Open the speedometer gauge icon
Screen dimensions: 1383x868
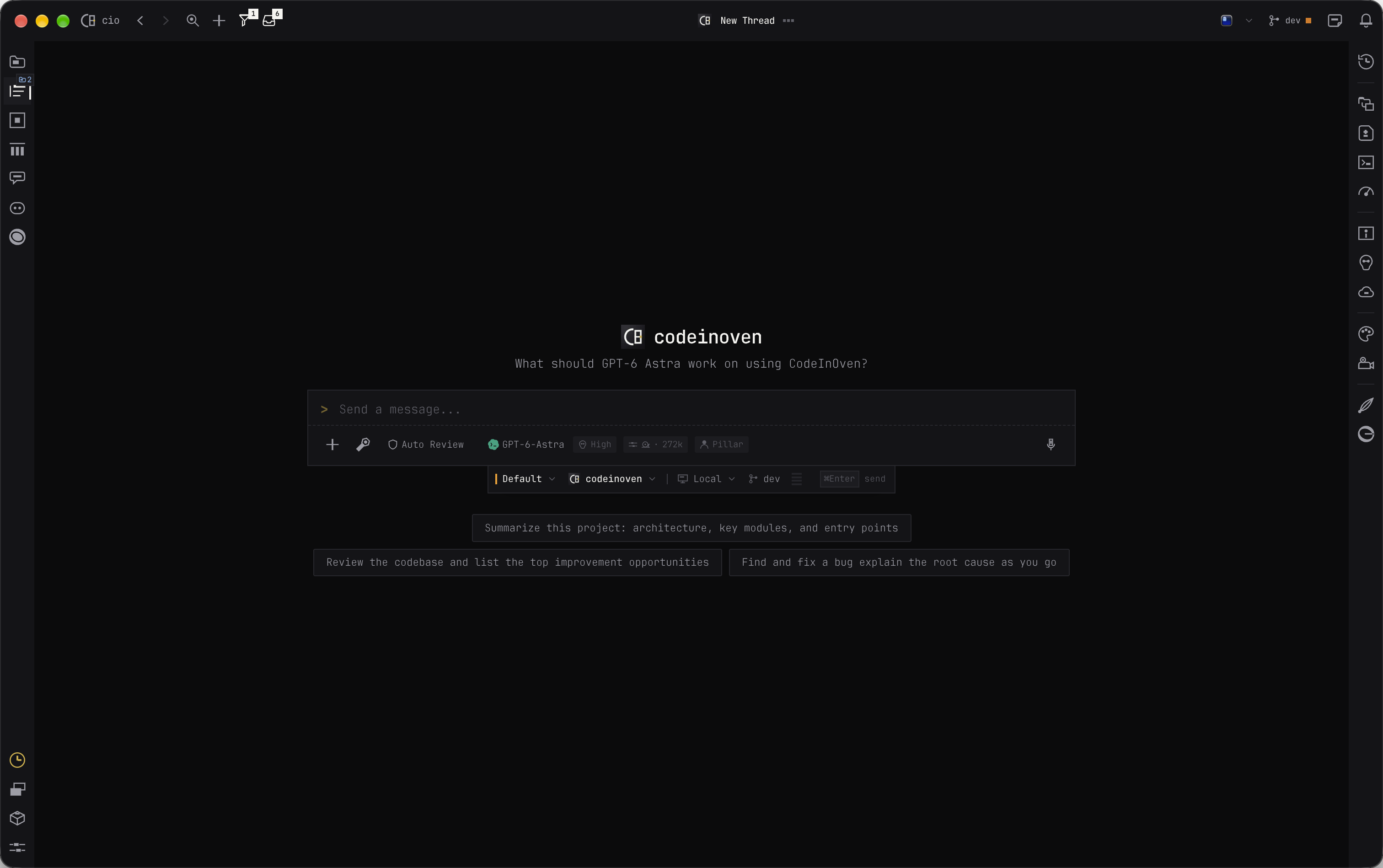[x=1366, y=192]
